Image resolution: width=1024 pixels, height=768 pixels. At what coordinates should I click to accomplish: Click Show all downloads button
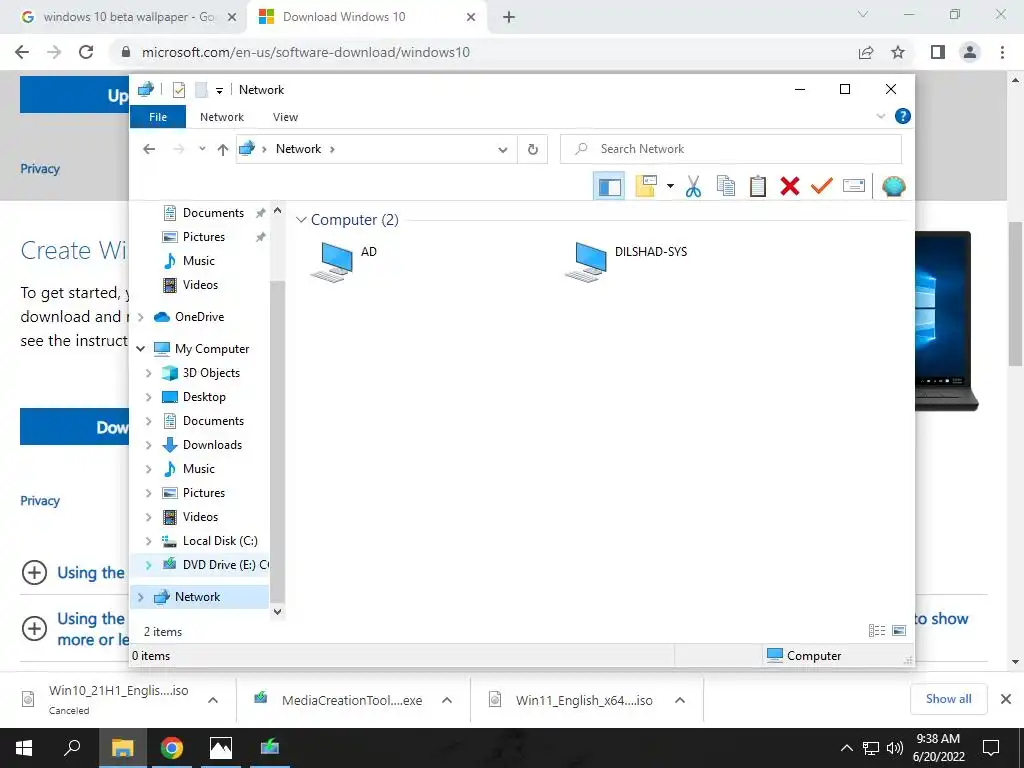click(948, 699)
